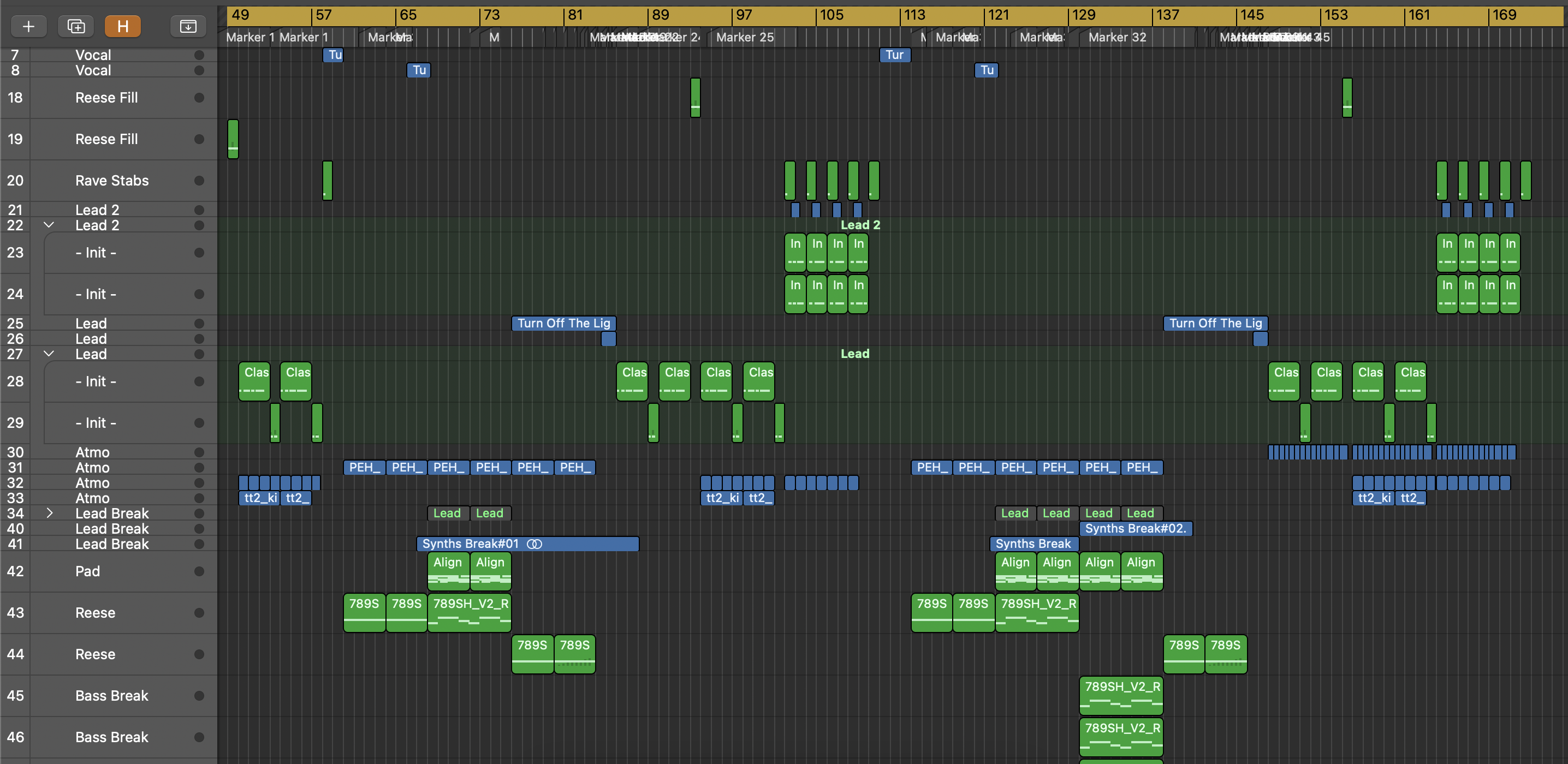This screenshot has width=1568, height=764.
Task: Click the add new track plus button
Action: click(x=28, y=26)
